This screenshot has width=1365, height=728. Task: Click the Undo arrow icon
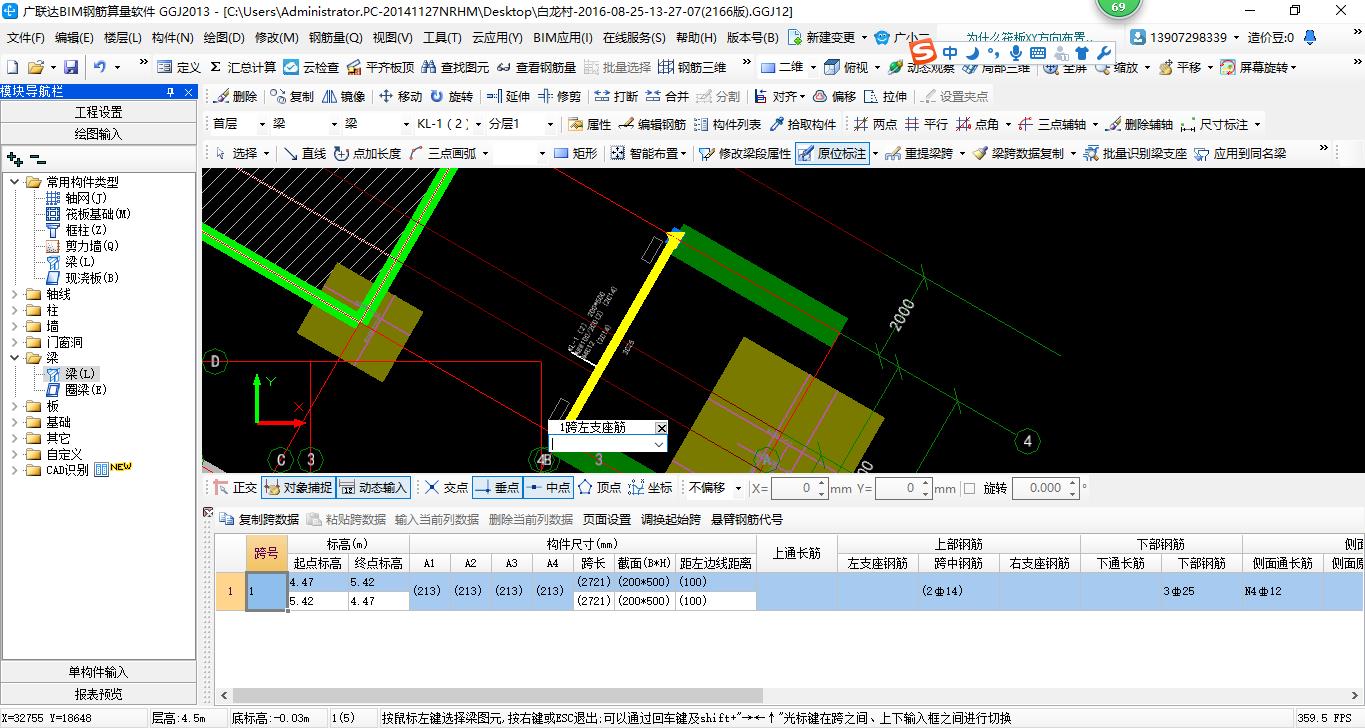(100, 67)
